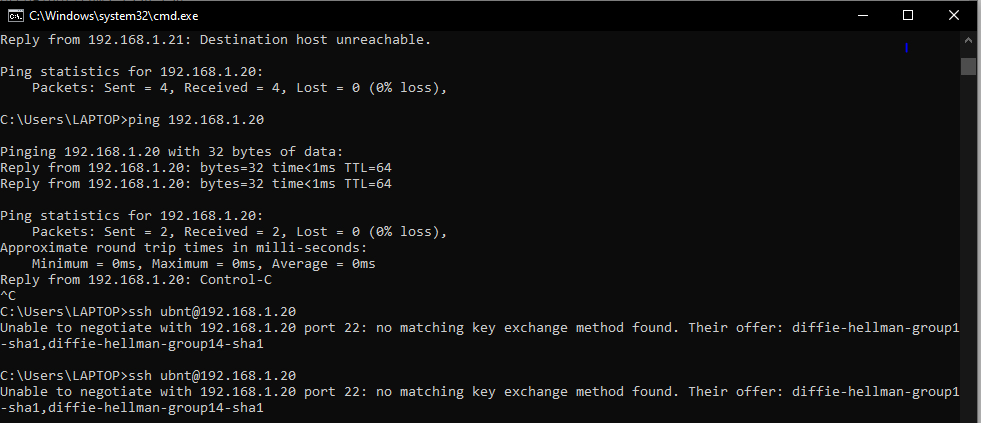Maximize the cmd.exe window
This screenshot has width=981, height=423.
908,15
